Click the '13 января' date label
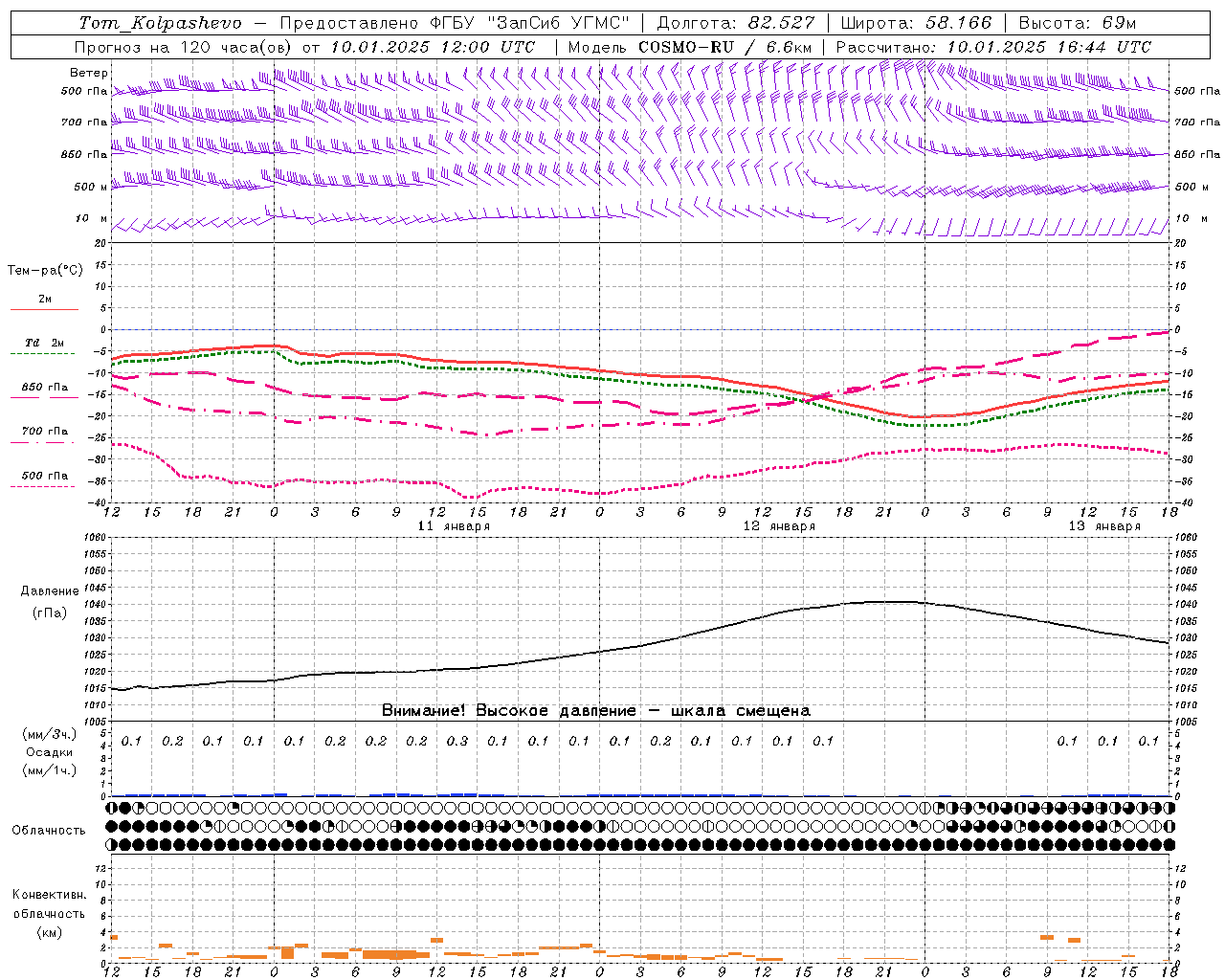Viewport: 1225px width, 980px height. (x=1105, y=526)
